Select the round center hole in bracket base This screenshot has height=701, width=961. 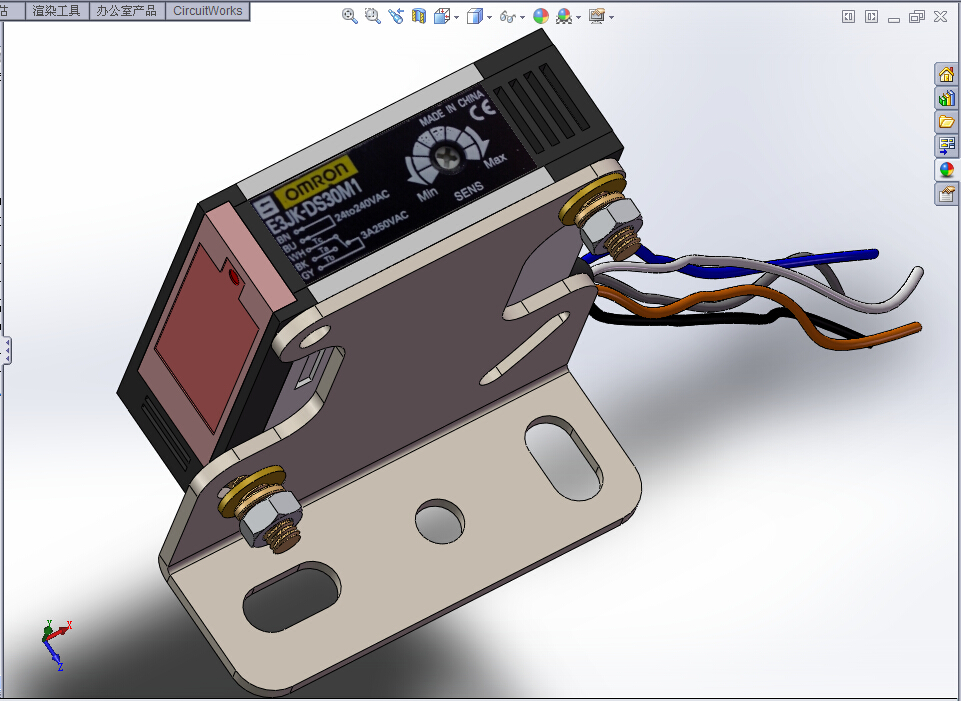pos(439,521)
